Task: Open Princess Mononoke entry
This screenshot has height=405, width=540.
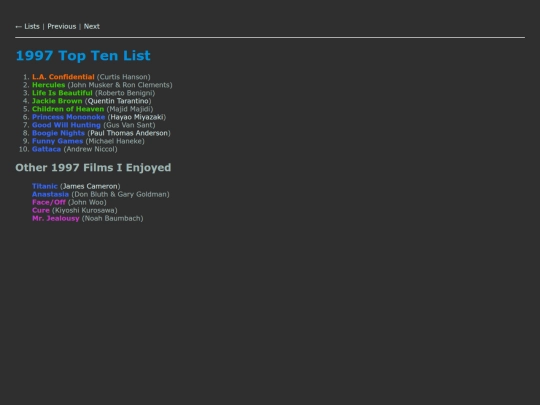Action: click(69, 117)
